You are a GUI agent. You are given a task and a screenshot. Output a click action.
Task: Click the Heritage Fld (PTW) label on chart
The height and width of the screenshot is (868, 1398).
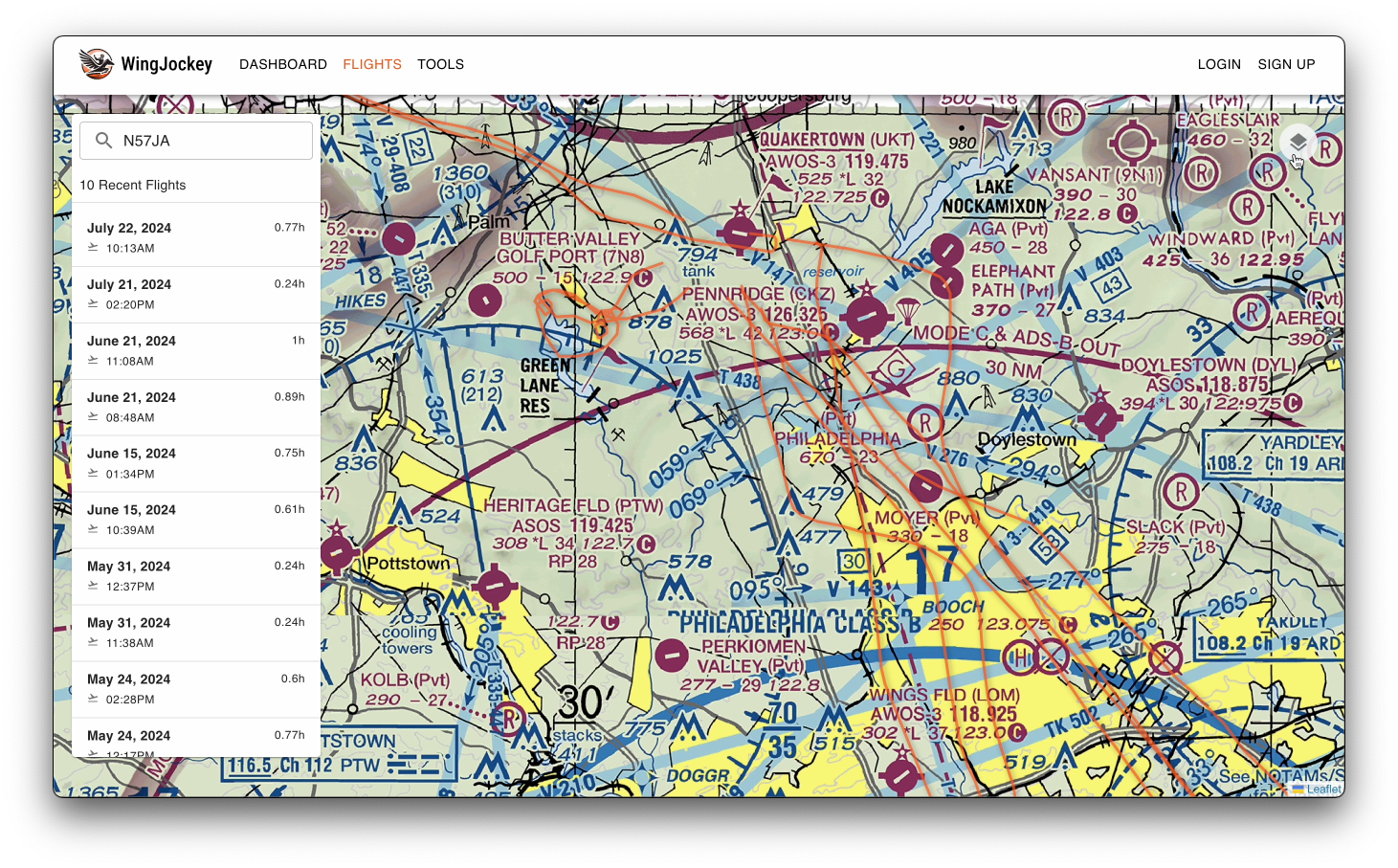[573, 505]
